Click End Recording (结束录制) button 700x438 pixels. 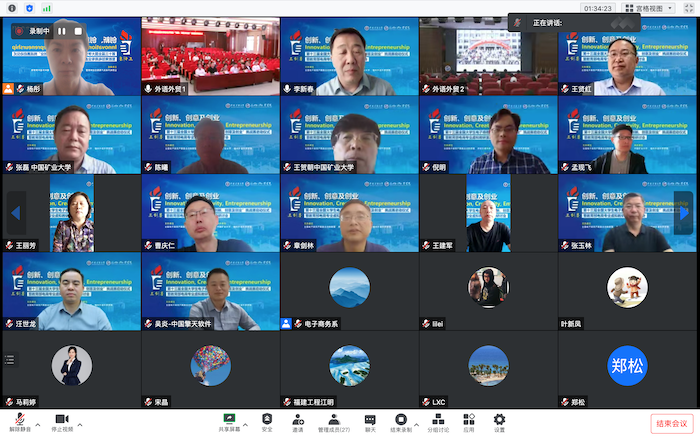pos(401,421)
